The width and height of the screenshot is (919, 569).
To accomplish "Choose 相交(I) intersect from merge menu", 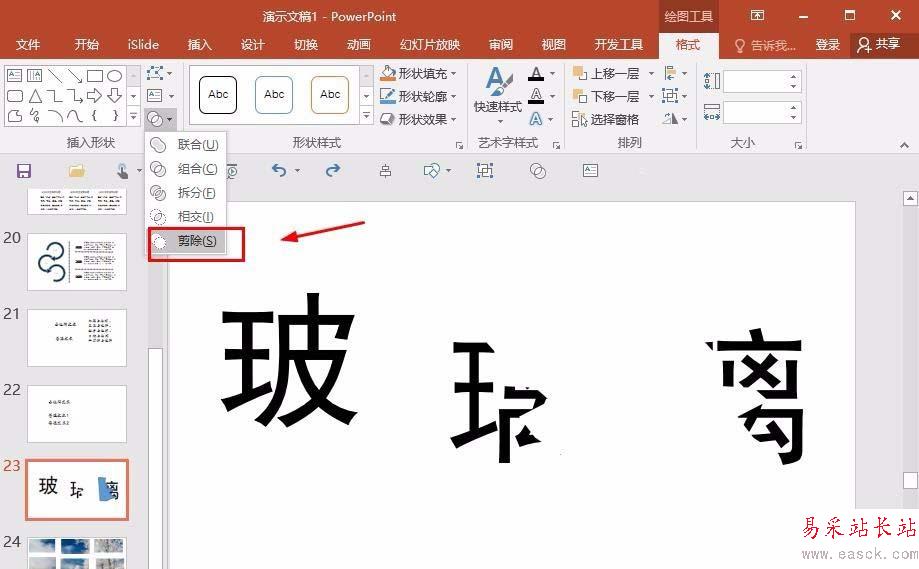I will tap(185, 217).
